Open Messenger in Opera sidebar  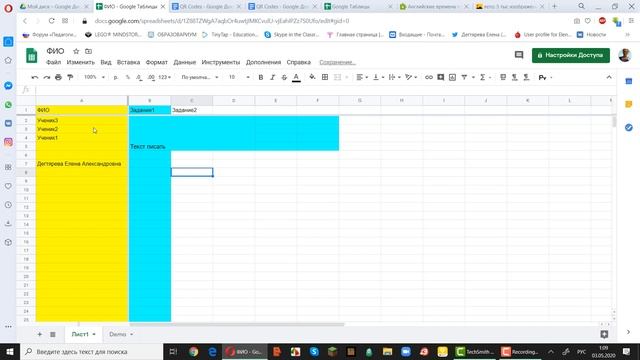(8, 86)
